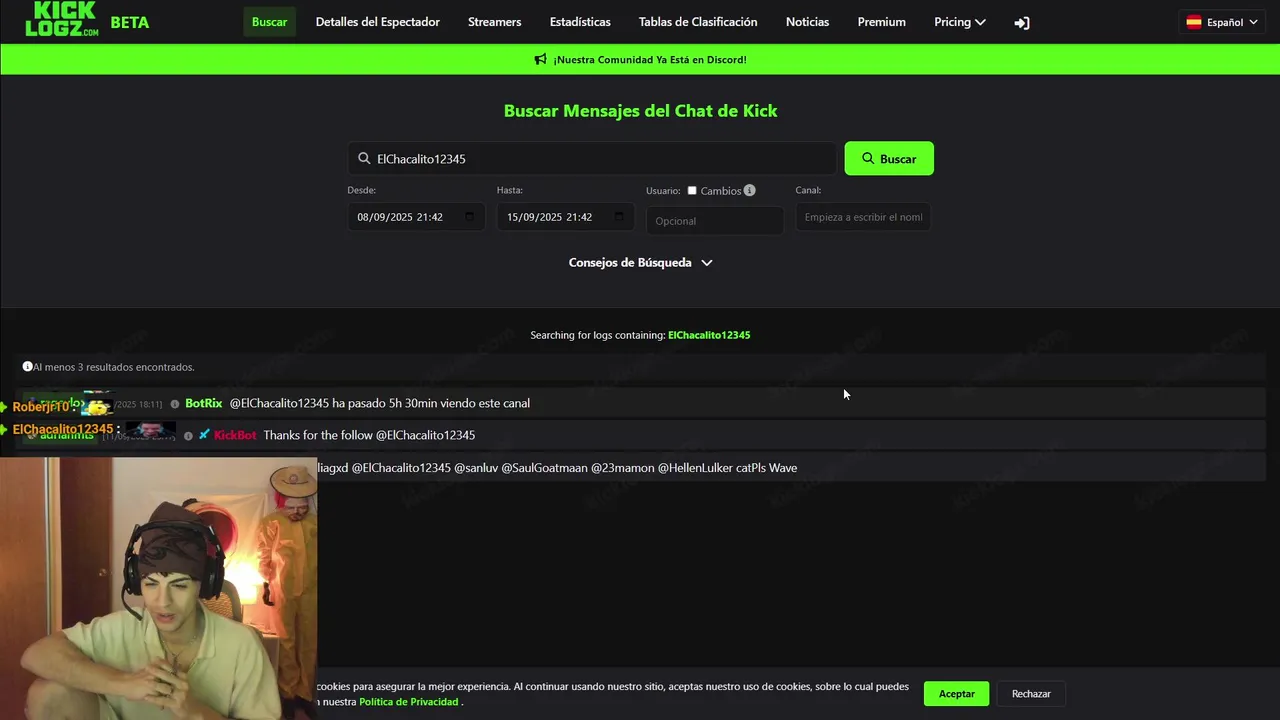Click KickBot username in results
Viewport: 1280px width, 720px height.
pyautogui.click(x=235, y=436)
